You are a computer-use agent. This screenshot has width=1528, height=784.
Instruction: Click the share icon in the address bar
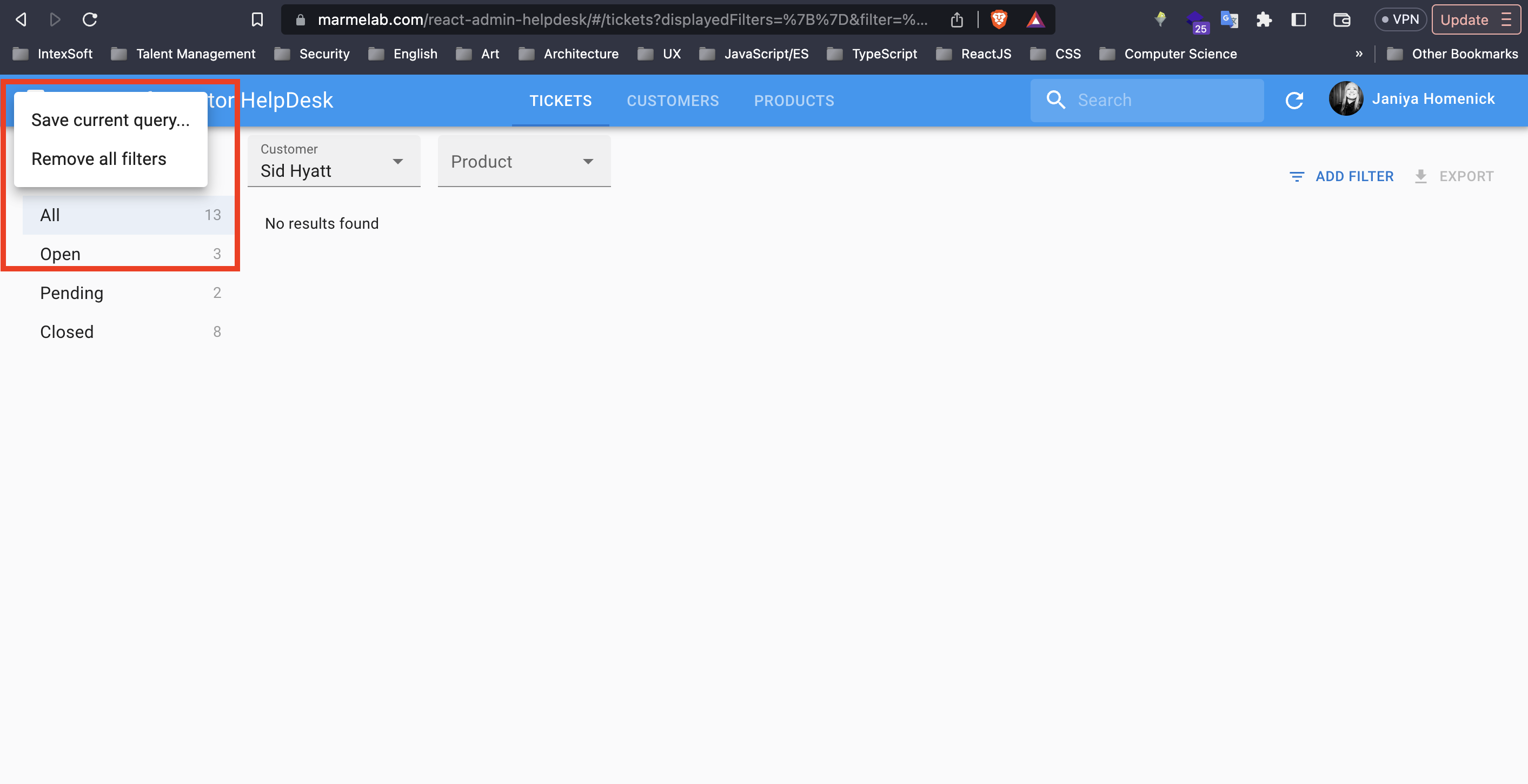(x=956, y=19)
